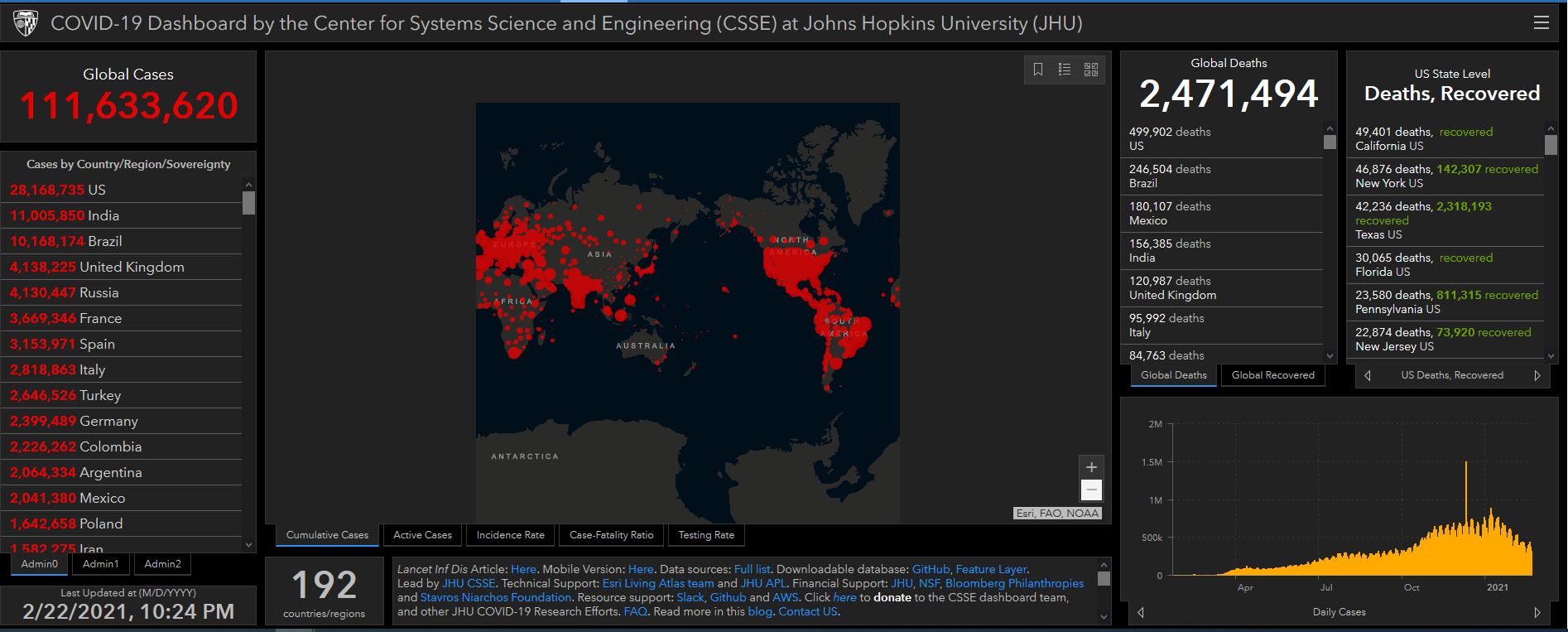Open the GitHub downloadable database link
1568x632 pixels.
pyautogui.click(x=931, y=569)
